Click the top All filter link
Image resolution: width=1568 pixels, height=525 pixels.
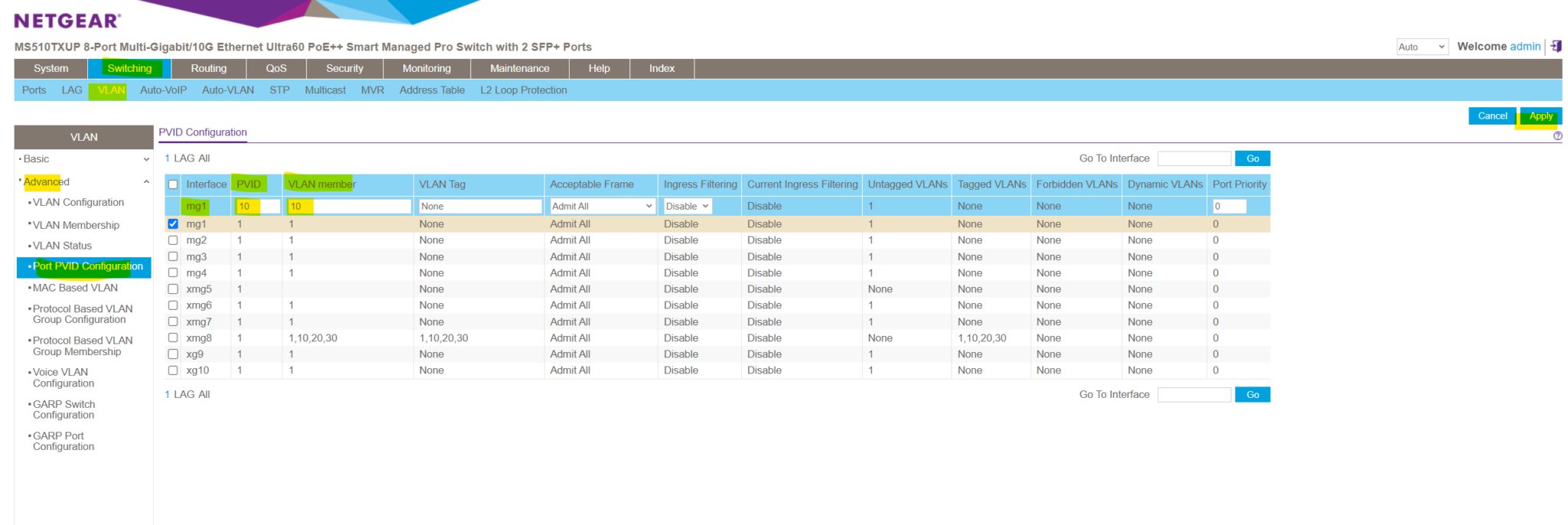pyautogui.click(x=204, y=158)
